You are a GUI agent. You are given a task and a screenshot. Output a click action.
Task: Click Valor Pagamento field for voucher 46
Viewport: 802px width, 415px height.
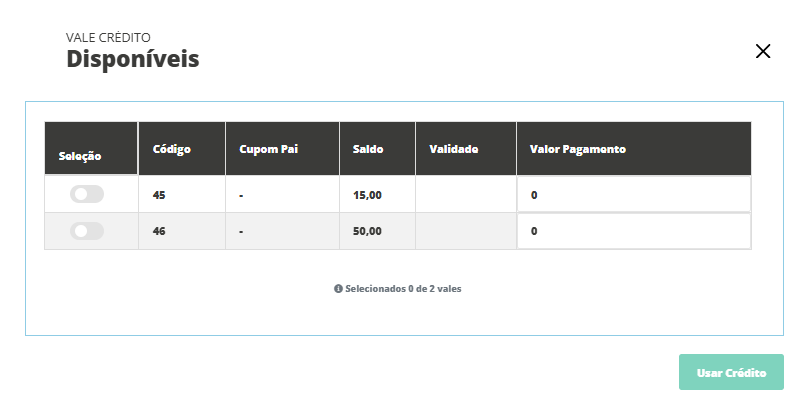(633, 231)
